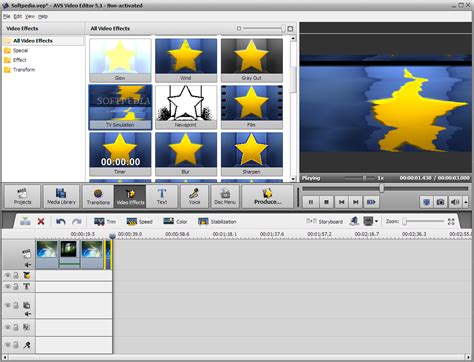Open the Transitions section

98,196
